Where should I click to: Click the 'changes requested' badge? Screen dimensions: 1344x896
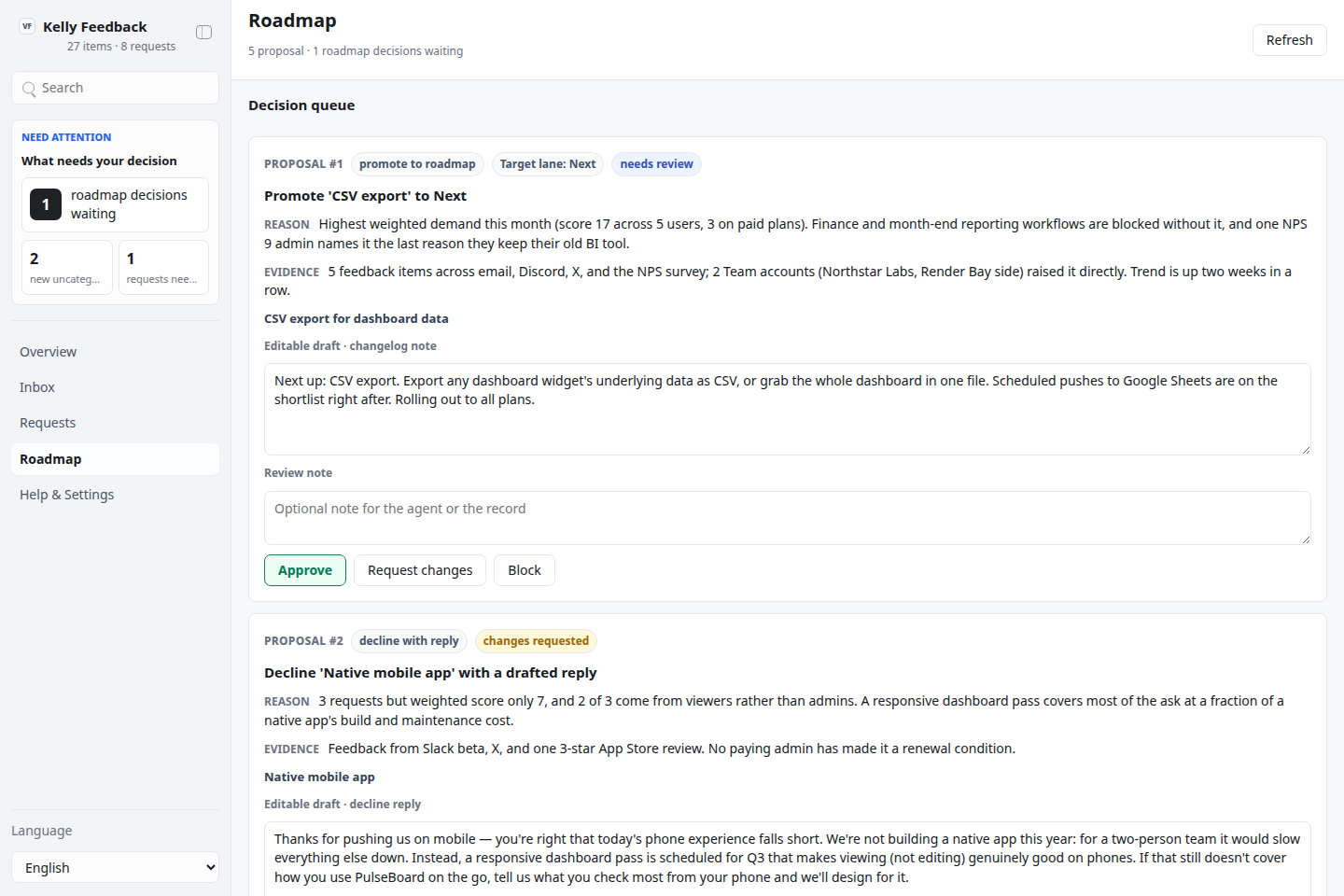536,641
